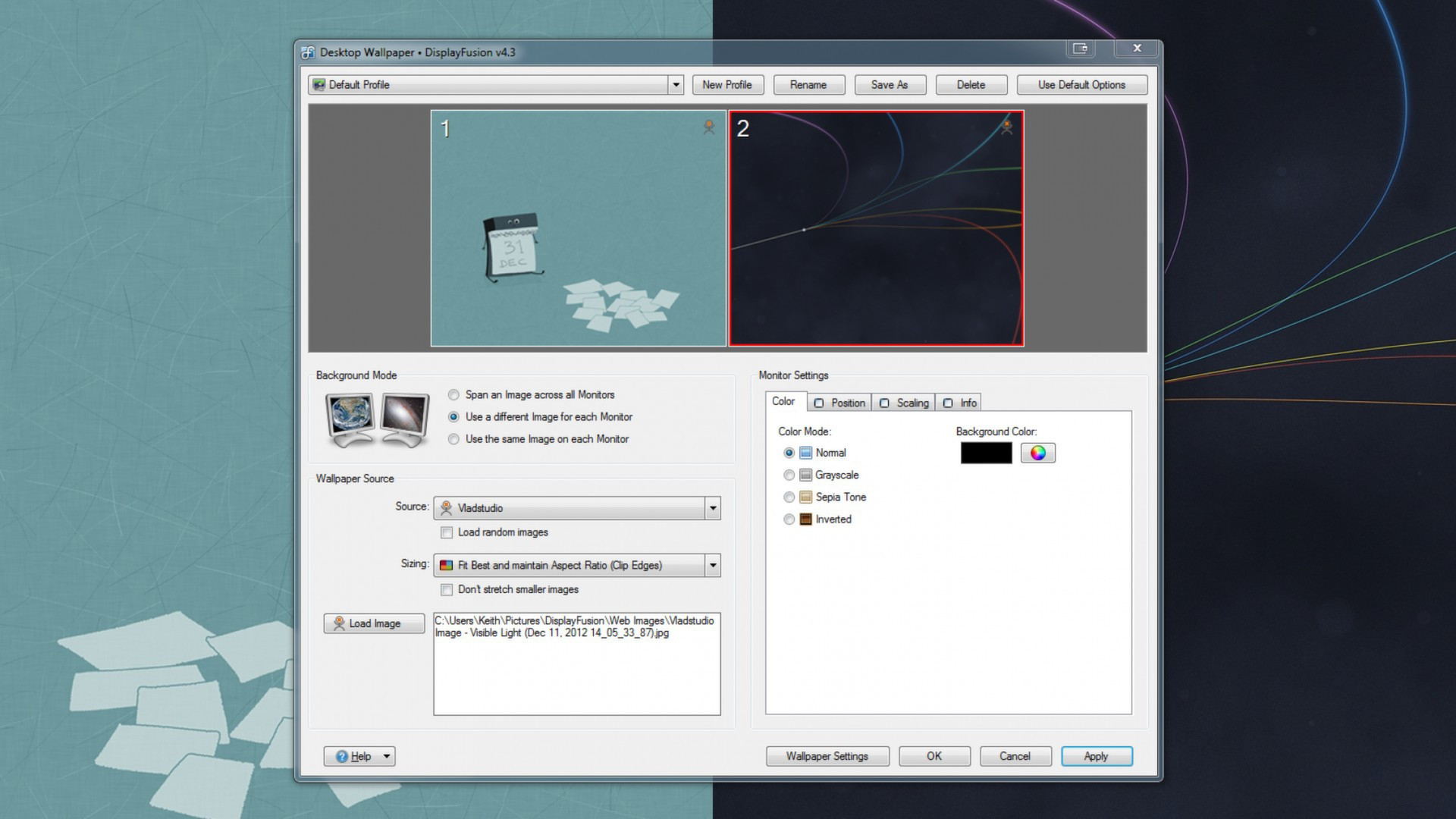Viewport: 1456px width, 819px height.
Task: Click the dual-monitor illustration in Background Mode
Action: point(377,419)
